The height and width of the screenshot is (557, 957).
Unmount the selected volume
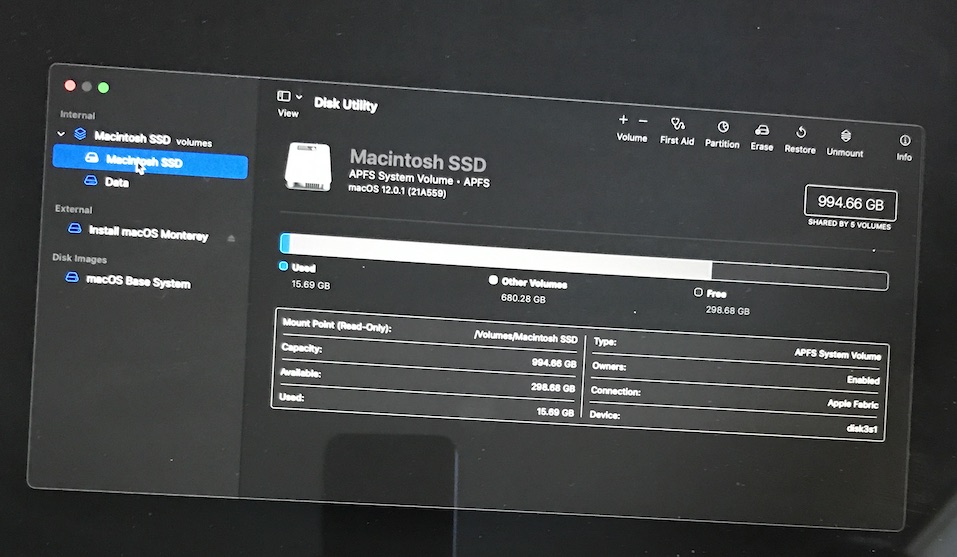click(x=845, y=135)
